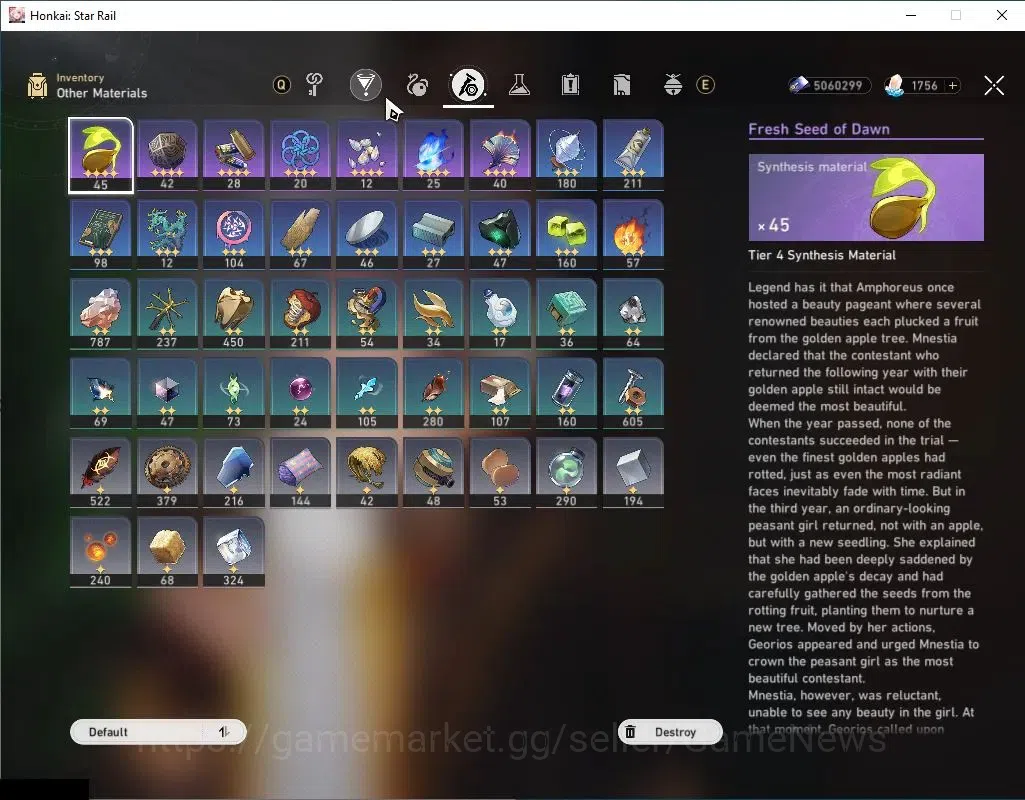The width and height of the screenshot is (1025, 800).
Task: Select the blue knot item with count 20
Action: [300, 156]
